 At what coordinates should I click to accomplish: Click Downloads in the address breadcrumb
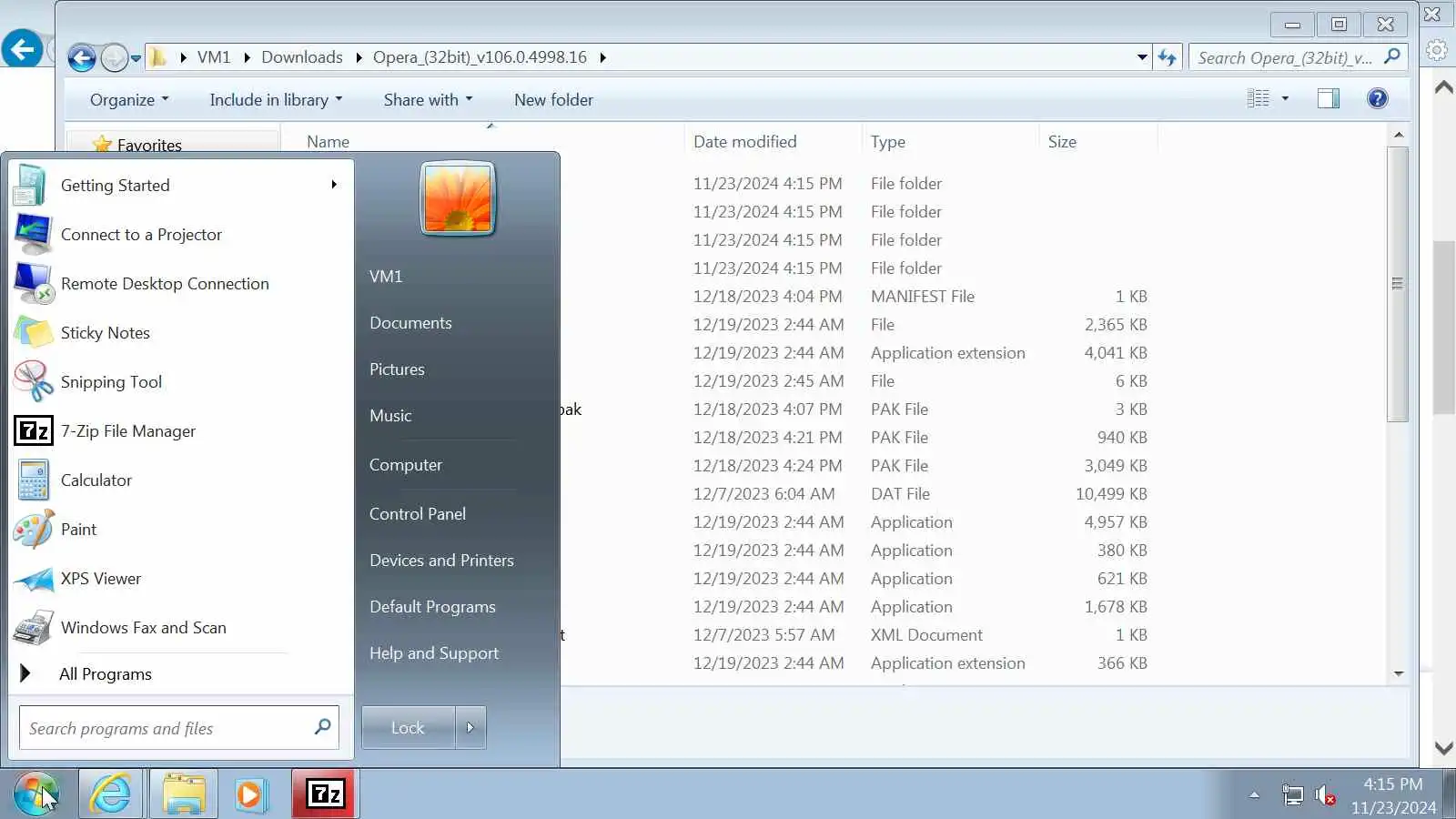pos(302,57)
